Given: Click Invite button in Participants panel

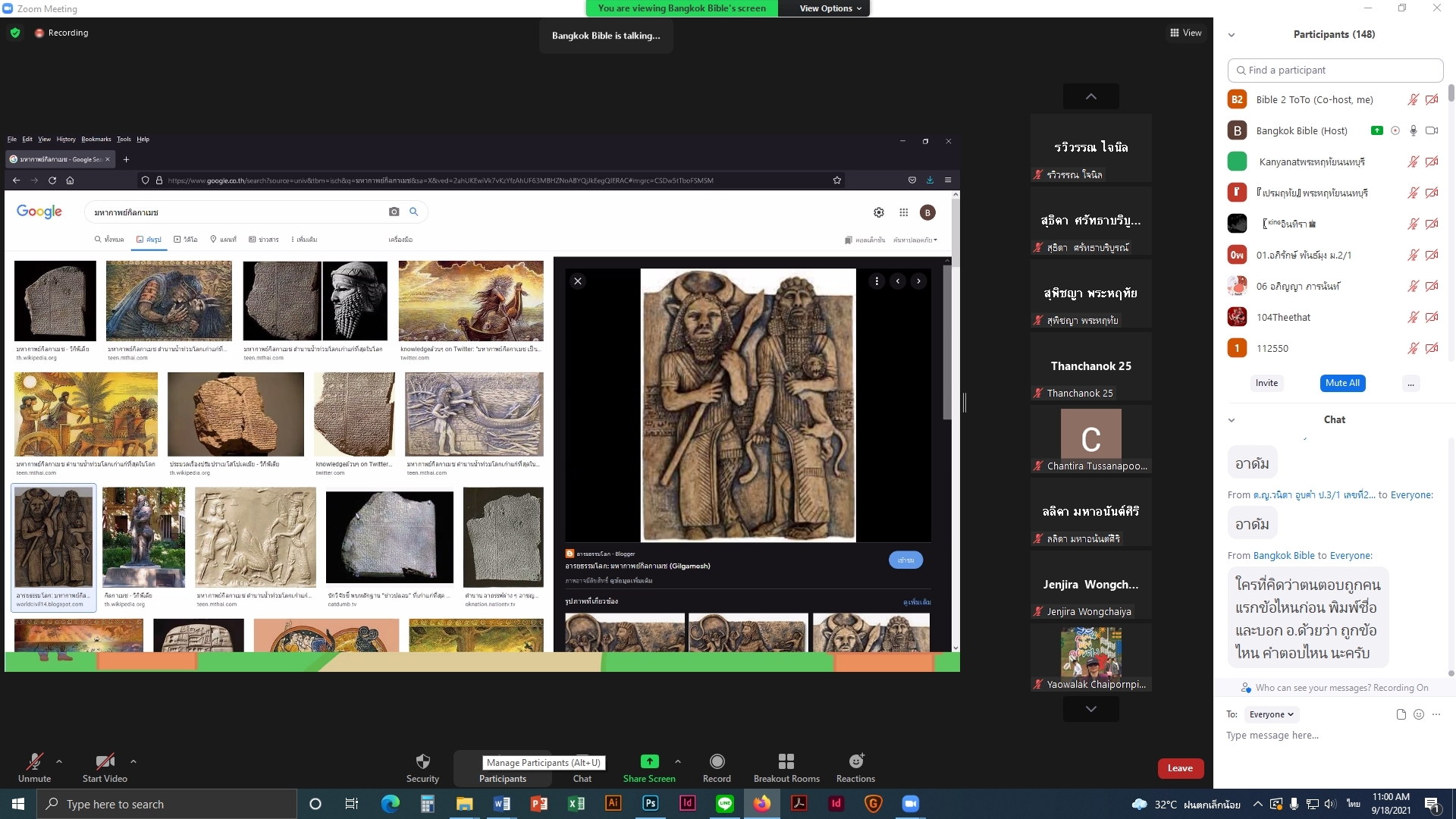Looking at the screenshot, I should (1266, 383).
